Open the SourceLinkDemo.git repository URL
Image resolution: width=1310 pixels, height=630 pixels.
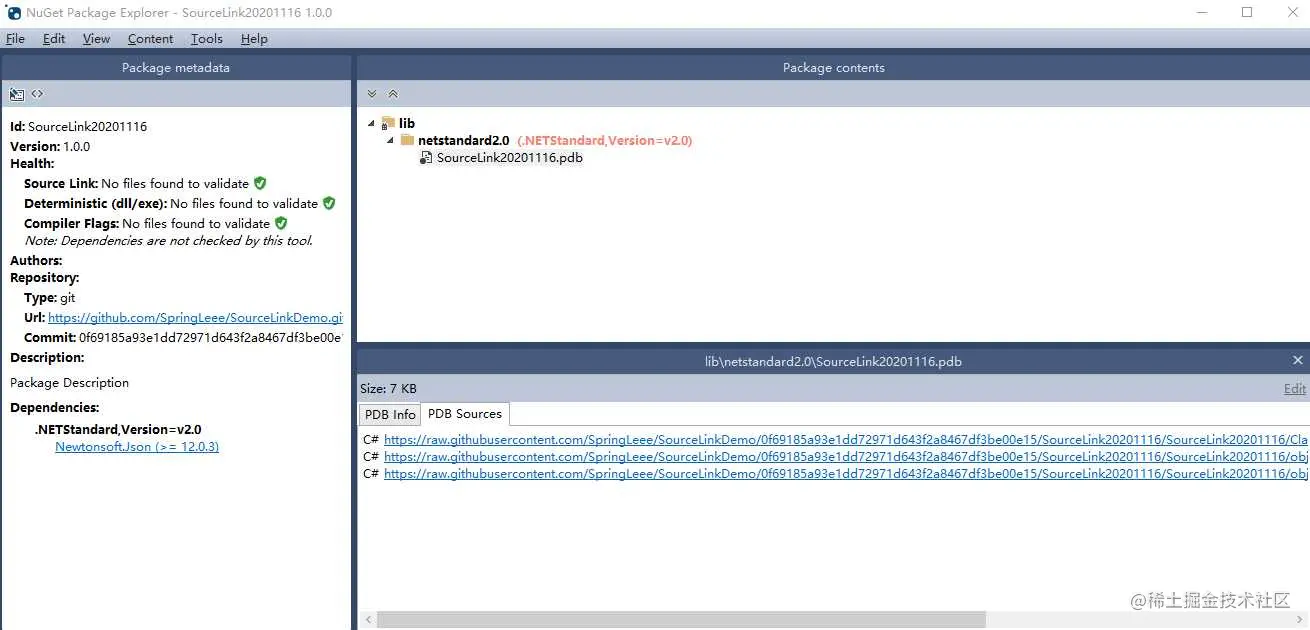click(x=195, y=317)
